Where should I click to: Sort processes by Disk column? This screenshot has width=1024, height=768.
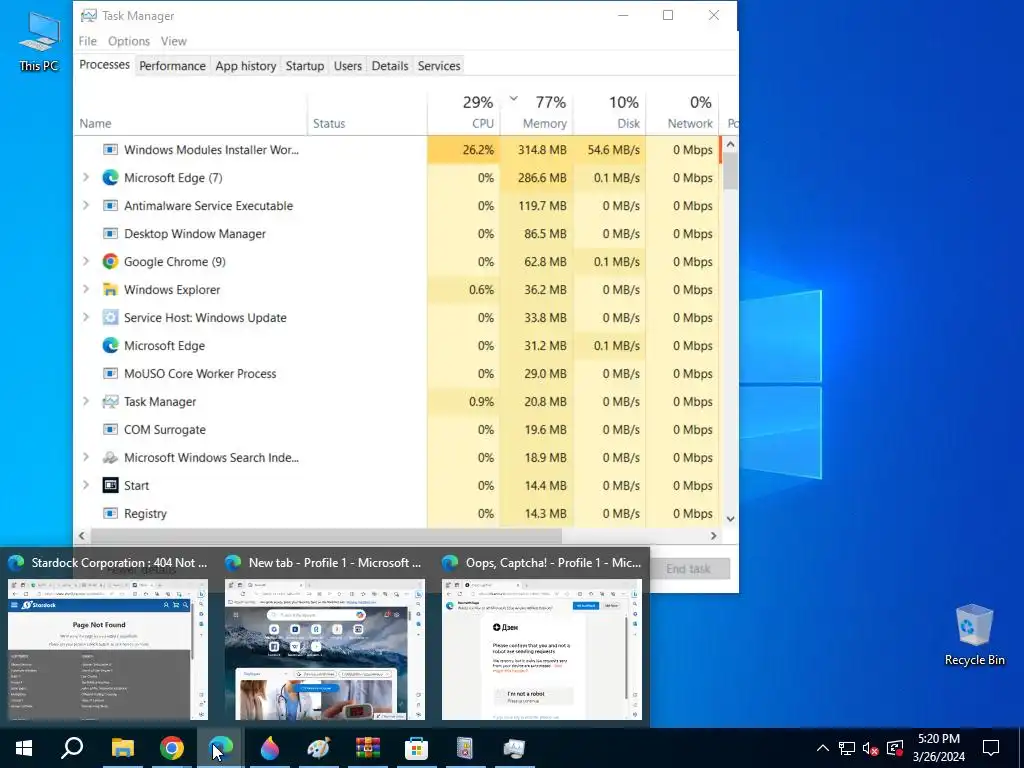609,112
